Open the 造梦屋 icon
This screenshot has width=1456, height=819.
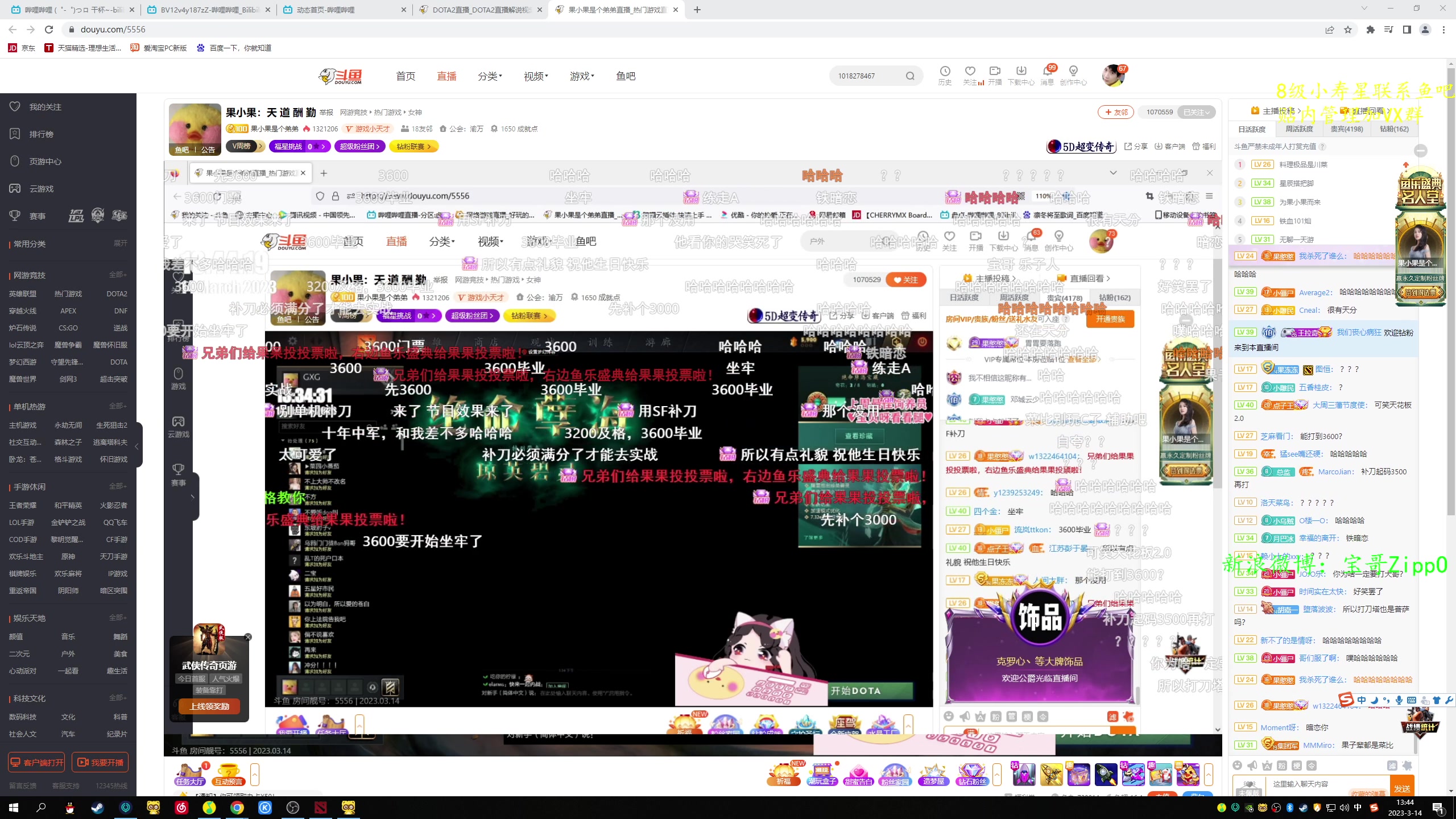point(933,774)
